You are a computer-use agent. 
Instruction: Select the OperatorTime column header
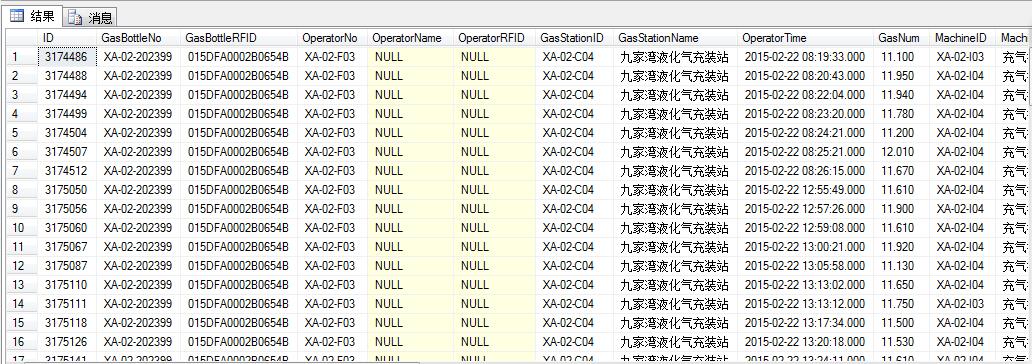(x=806, y=38)
